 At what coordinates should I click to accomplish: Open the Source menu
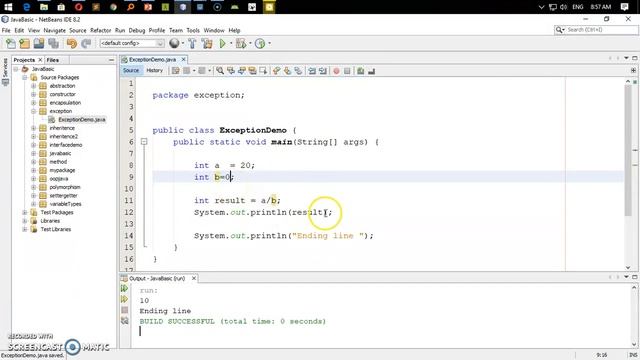pyautogui.click(x=78, y=31)
